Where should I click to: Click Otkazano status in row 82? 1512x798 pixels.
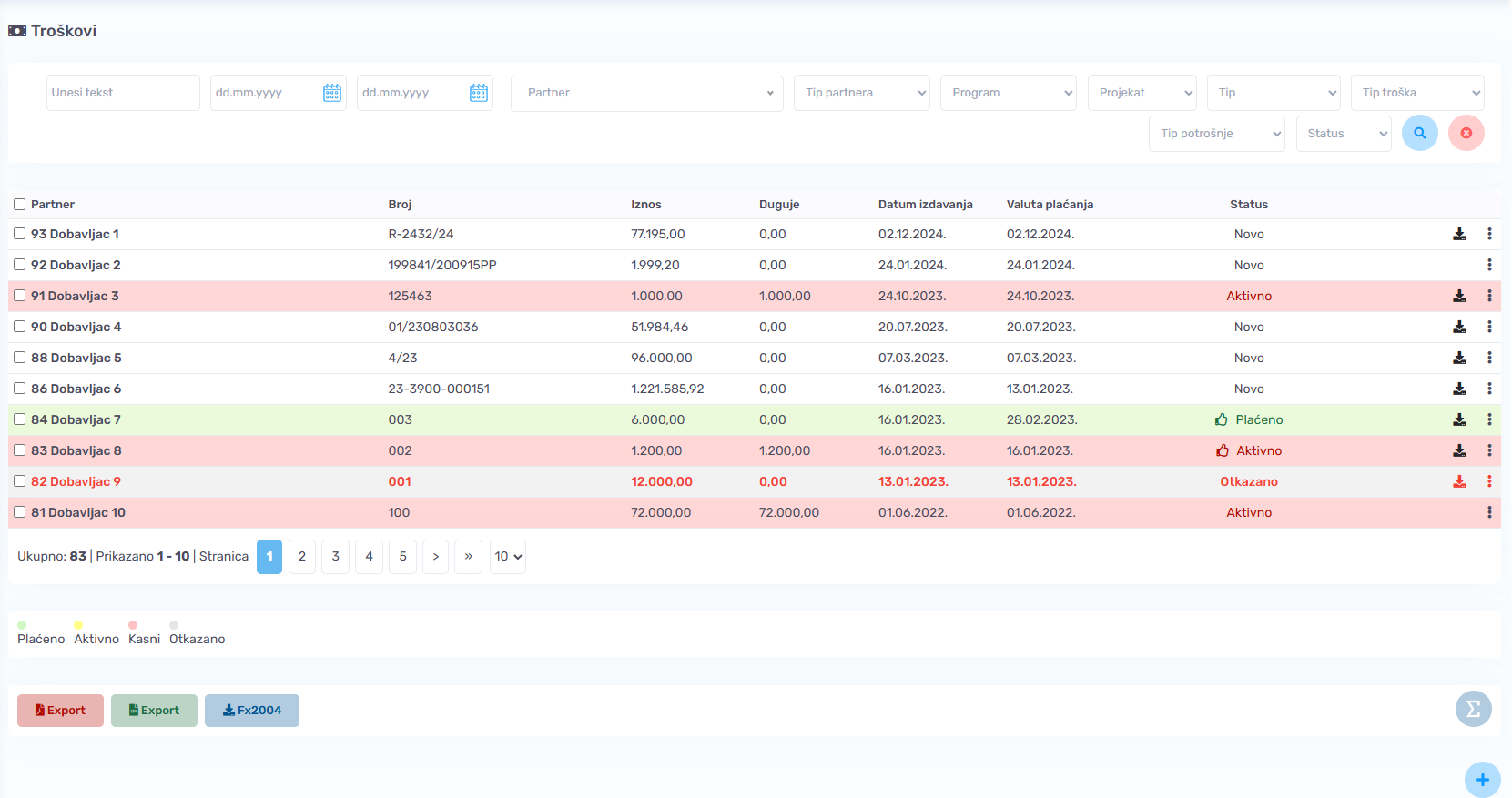click(x=1249, y=481)
